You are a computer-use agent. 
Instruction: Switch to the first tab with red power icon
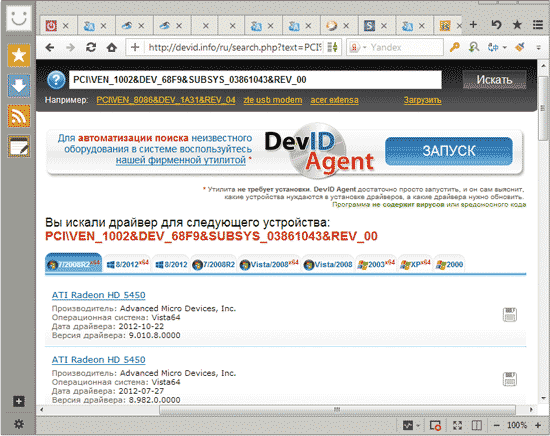click(x=51, y=26)
